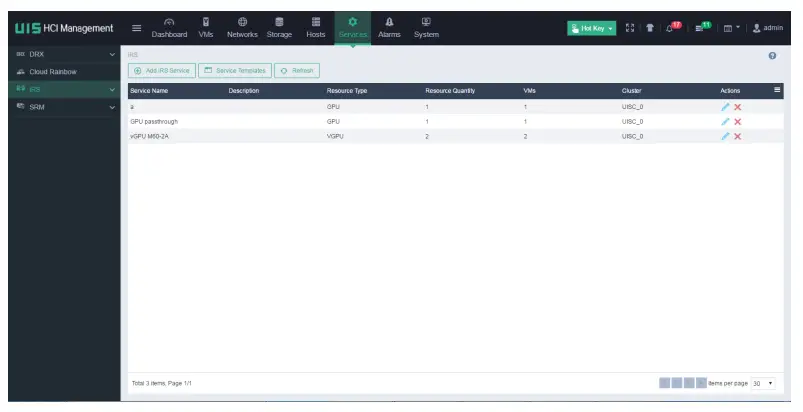Click VGPU resource type cell
The width and height of the screenshot is (803, 412).
335,137
